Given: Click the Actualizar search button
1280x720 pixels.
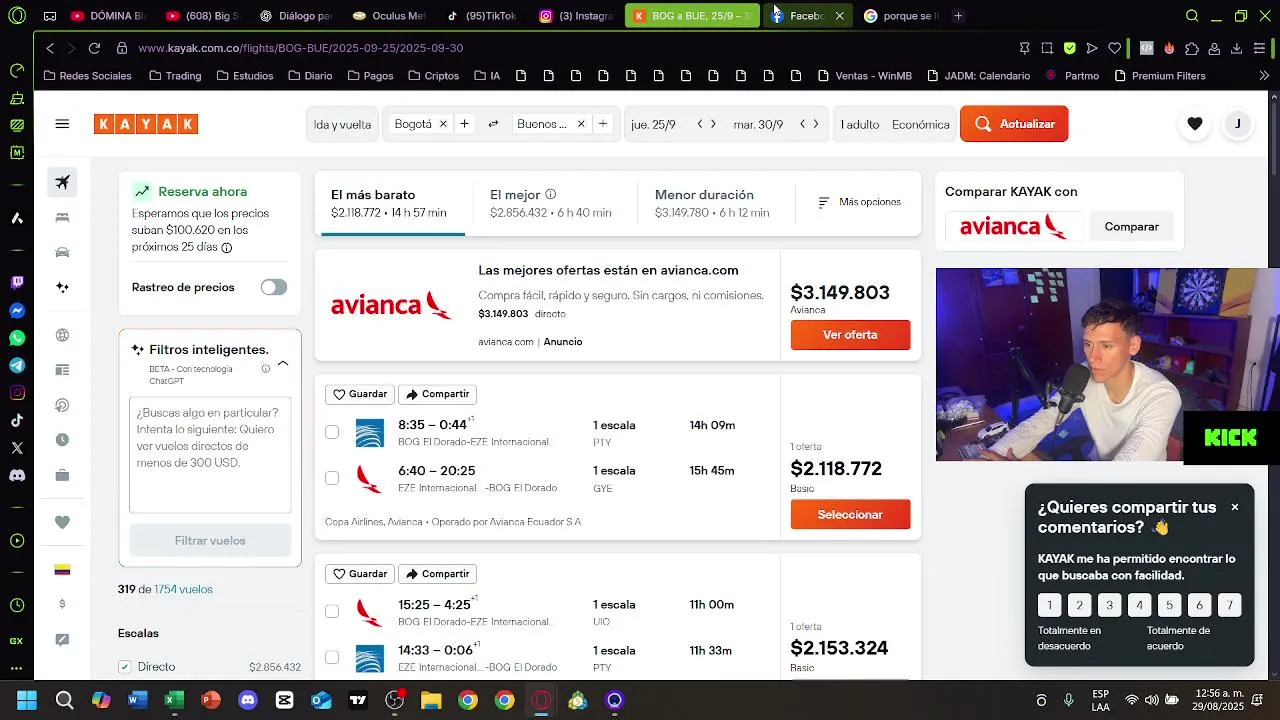Looking at the screenshot, I should tap(1014, 124).
